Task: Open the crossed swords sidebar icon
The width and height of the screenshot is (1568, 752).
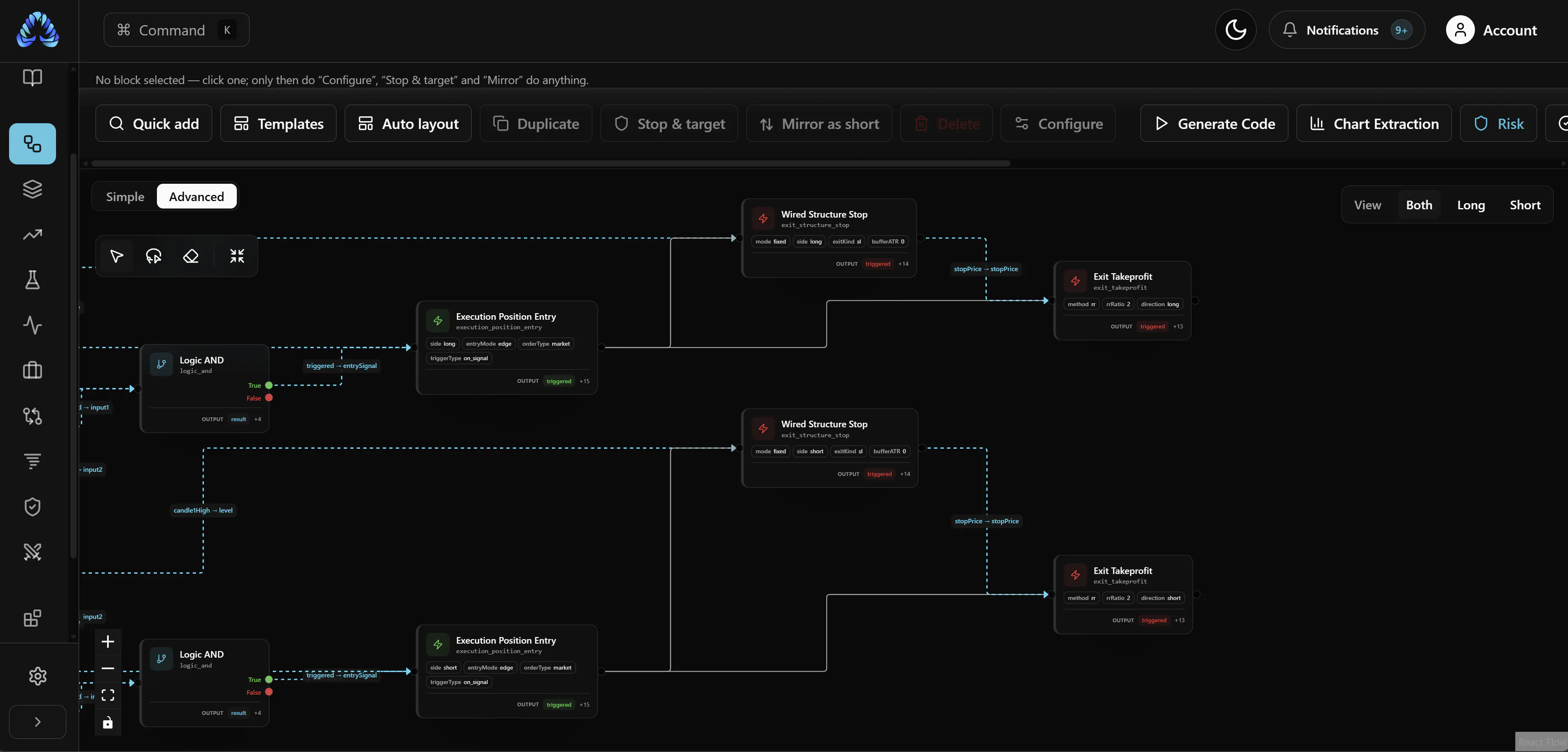Action: tap(32, 552)
